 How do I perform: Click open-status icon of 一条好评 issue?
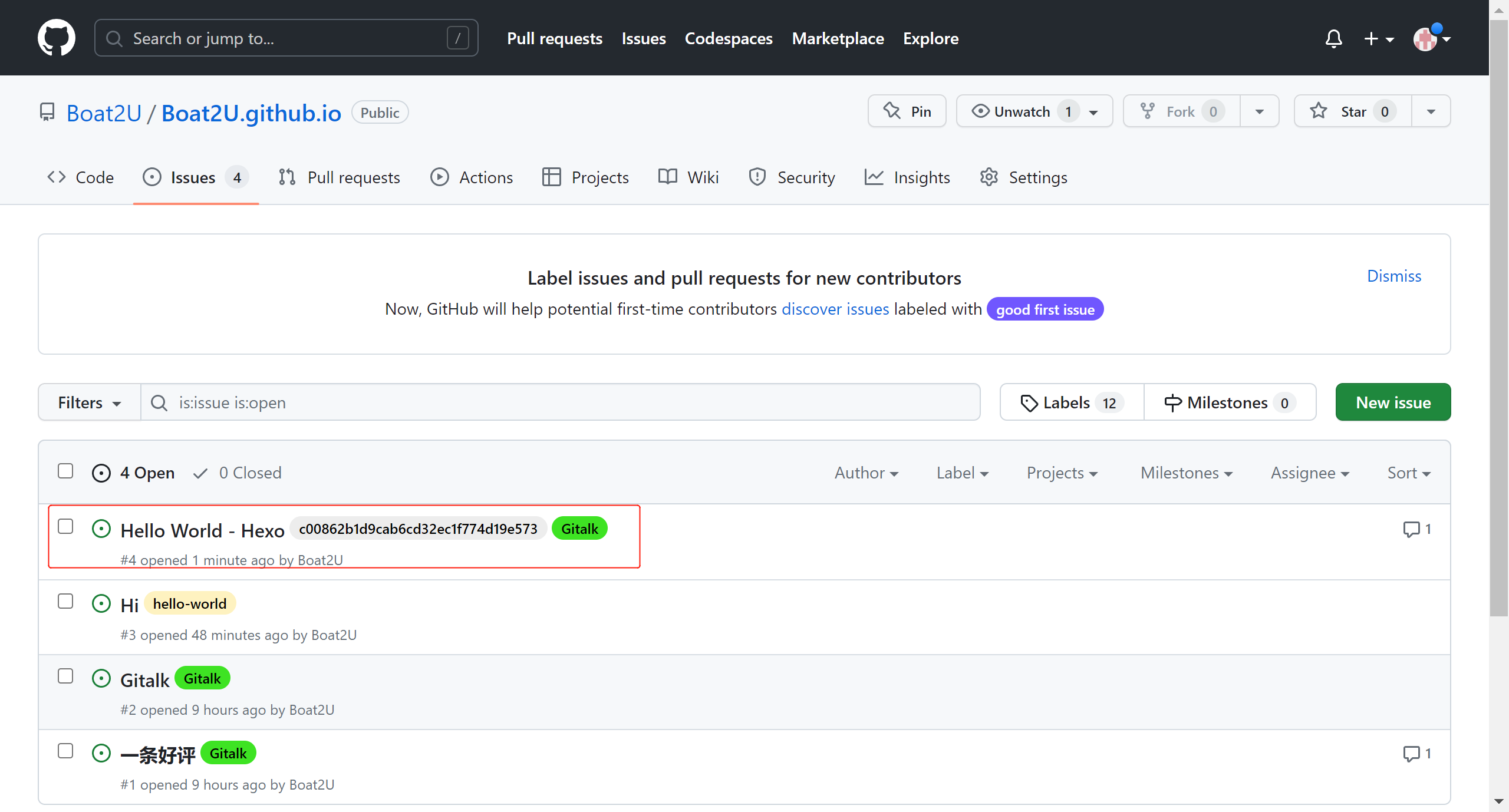coord(101,754)
